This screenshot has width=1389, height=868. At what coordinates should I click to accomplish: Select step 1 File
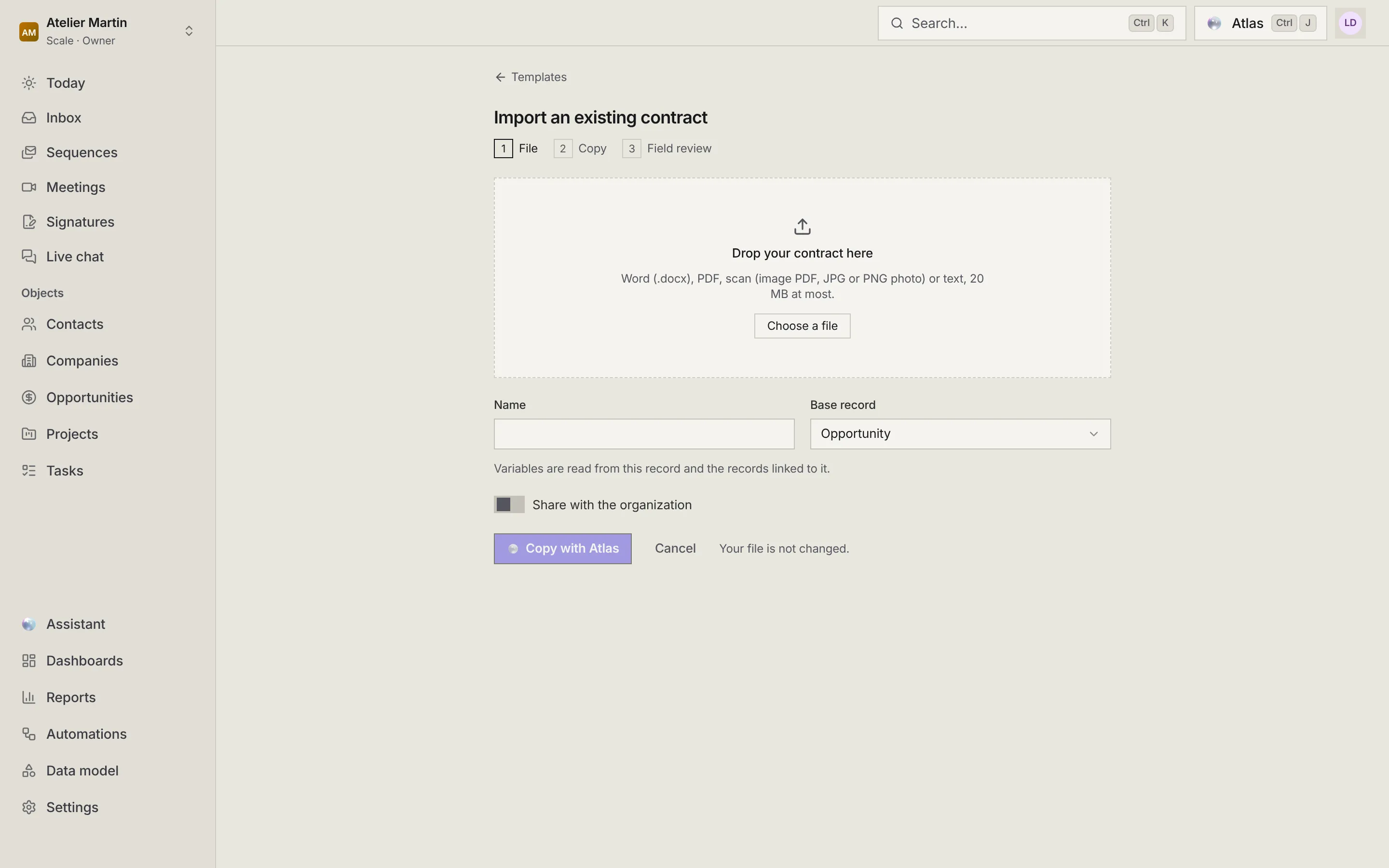(516, 149)
